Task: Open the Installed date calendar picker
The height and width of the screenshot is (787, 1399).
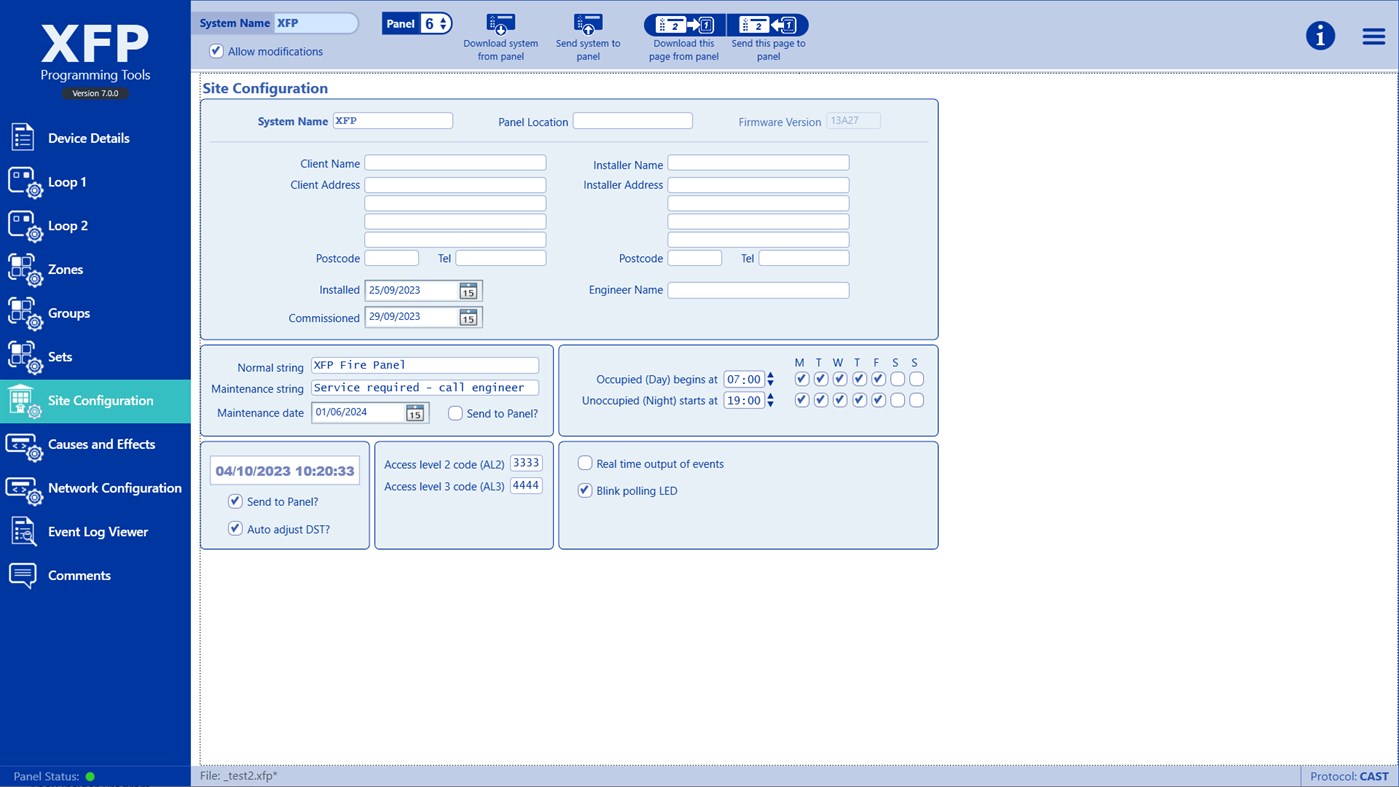Action: coord(466,290)
